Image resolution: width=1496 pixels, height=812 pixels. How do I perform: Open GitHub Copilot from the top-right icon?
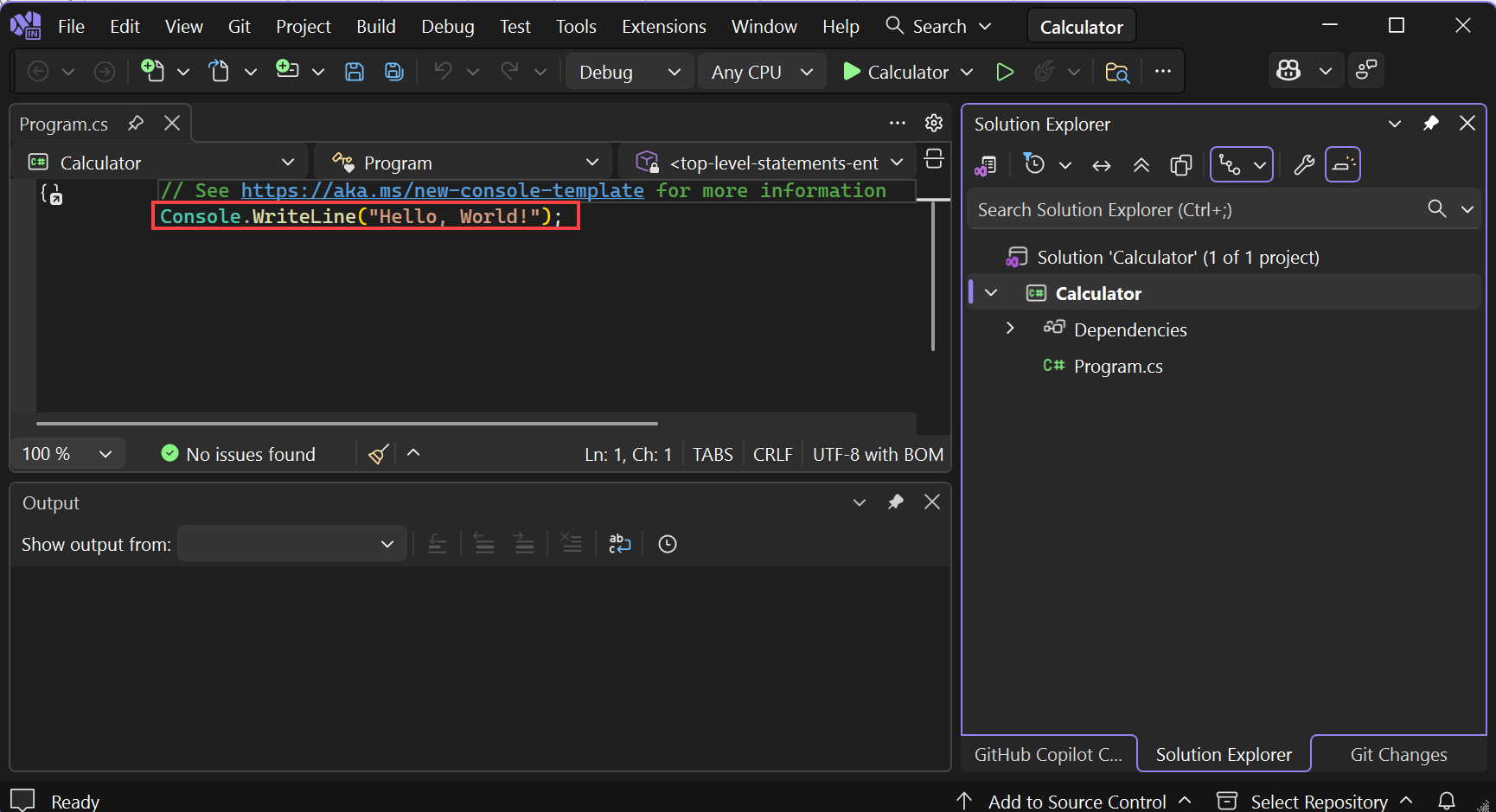[x=1288, y=70]
